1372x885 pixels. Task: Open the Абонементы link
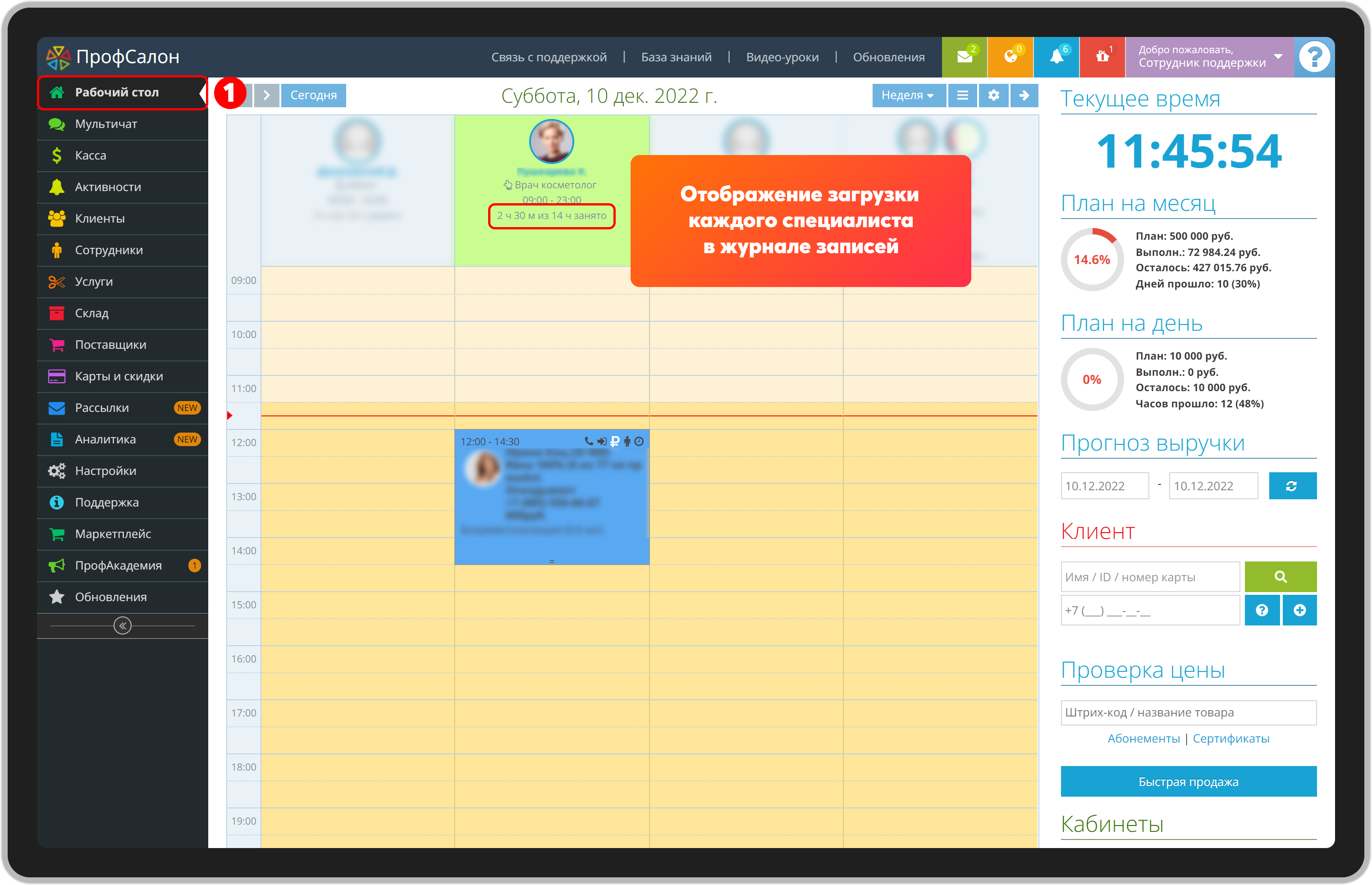coord(1143,739)
